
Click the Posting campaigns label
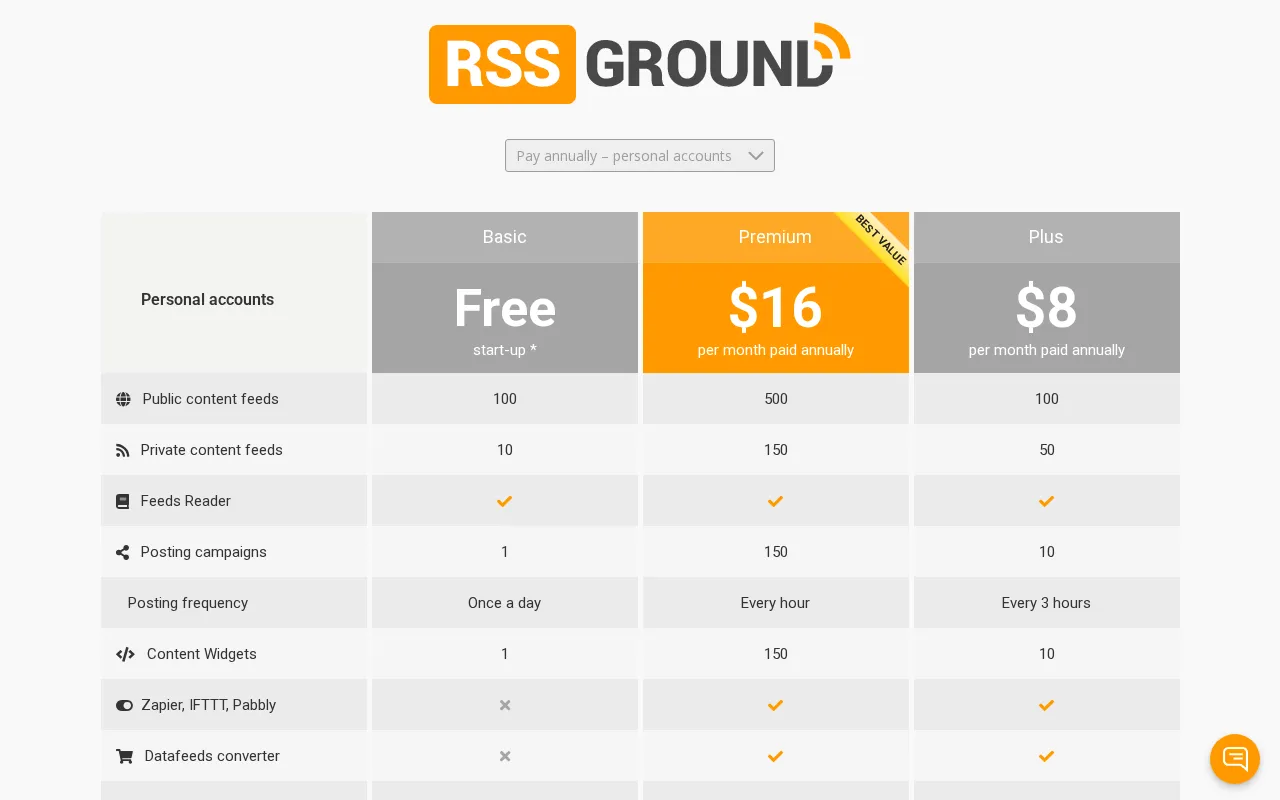tap(204, 552)
